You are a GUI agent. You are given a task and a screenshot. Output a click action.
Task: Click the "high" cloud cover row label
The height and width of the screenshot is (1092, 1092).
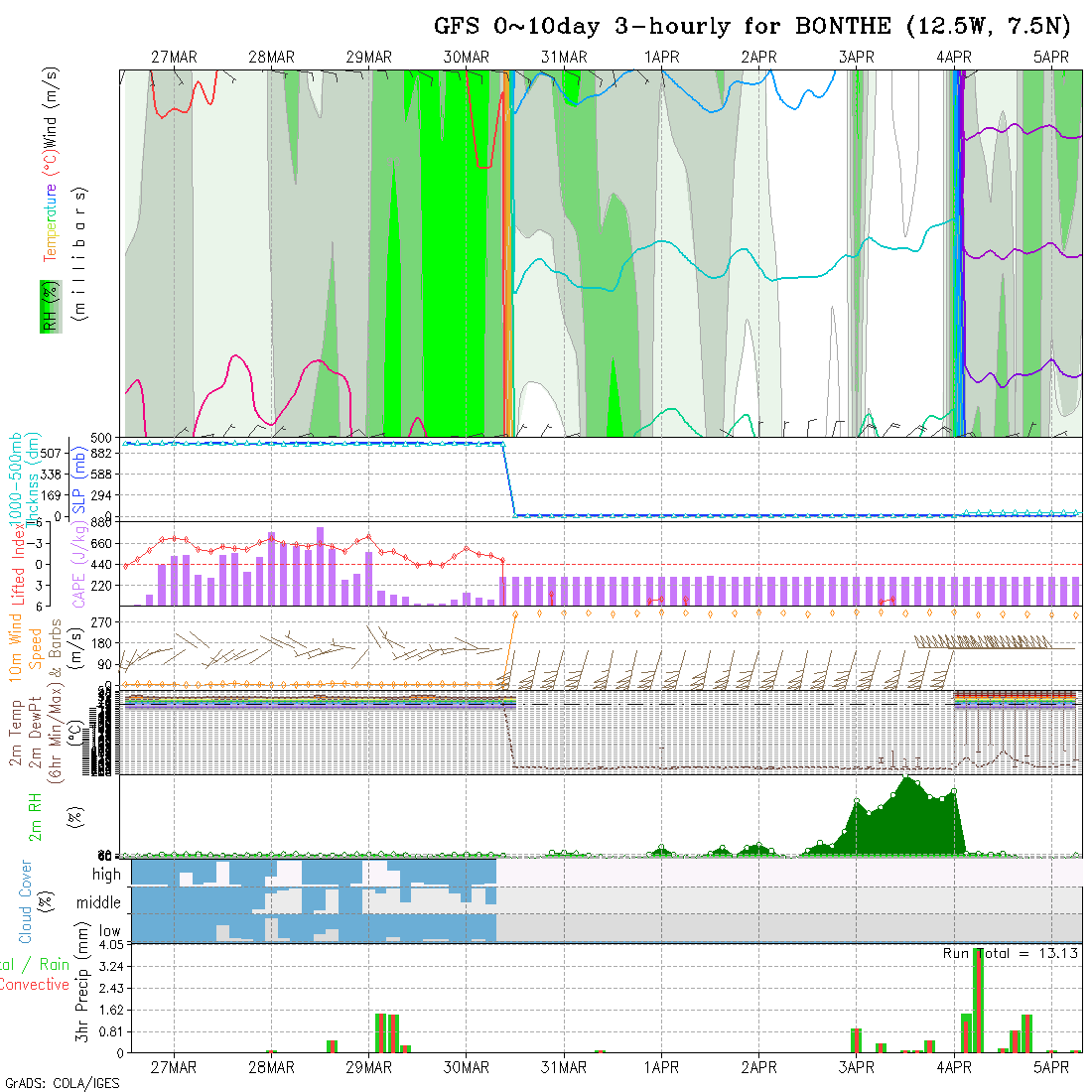[x=106, y=875]
